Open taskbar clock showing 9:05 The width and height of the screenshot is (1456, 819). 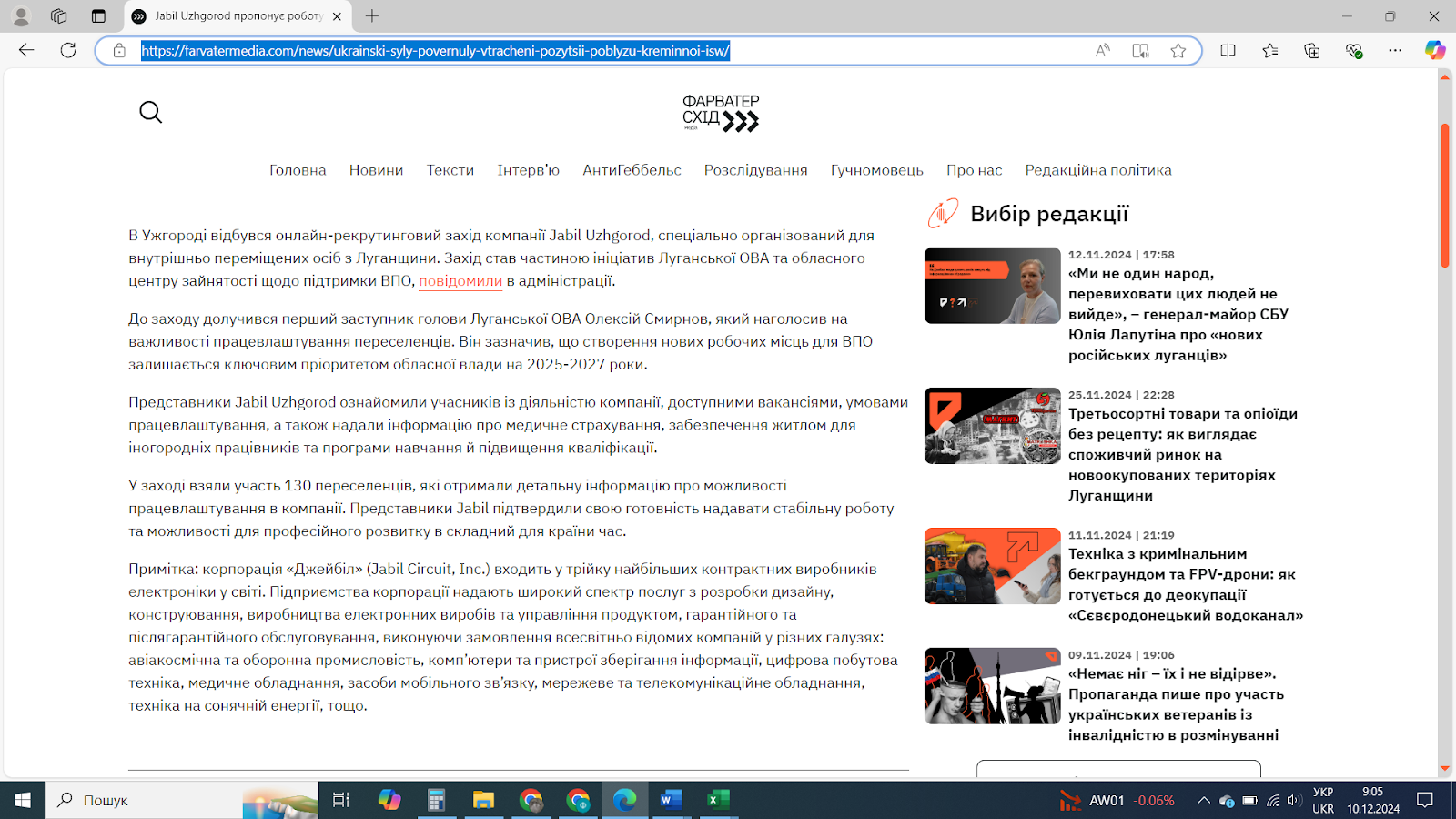coord(1373,800)
